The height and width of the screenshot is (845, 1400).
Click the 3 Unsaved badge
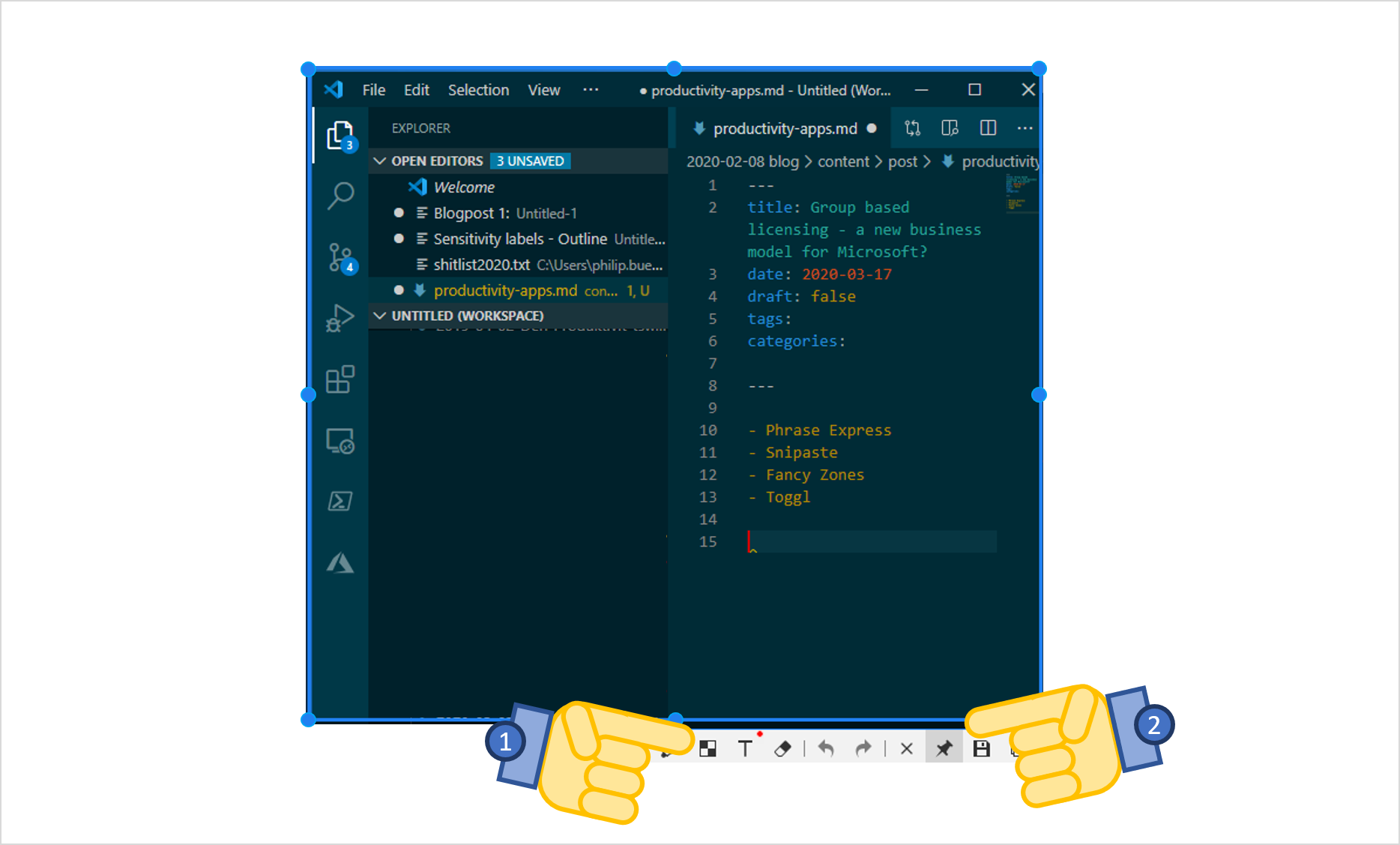[531, 161]
